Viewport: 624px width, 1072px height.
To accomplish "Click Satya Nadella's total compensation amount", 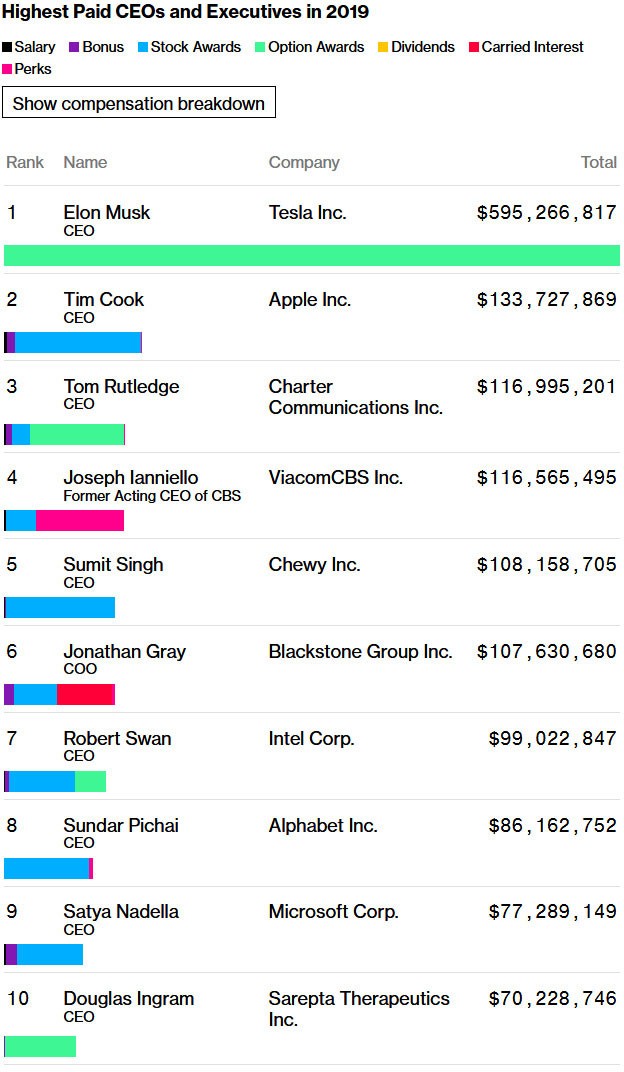I will pyautogui.click(x=552, y=912).
